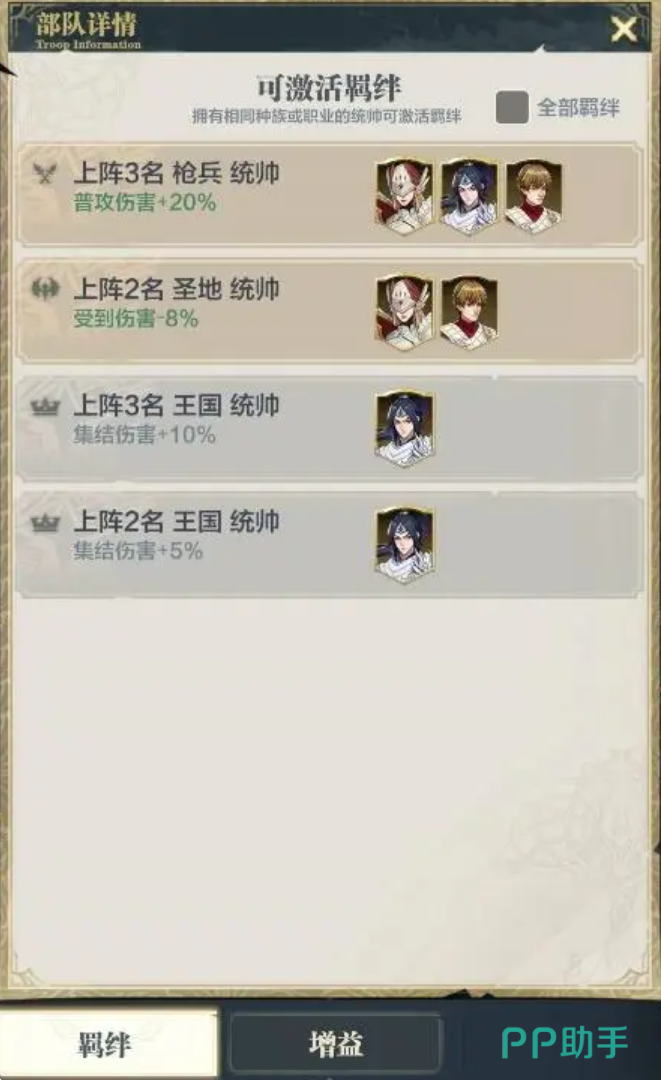The width and height of the screenshot is (661, 1080).
Task: Tap the brown-haired commander portrait in 圣地 row
Action: click(x=469, y=313)
